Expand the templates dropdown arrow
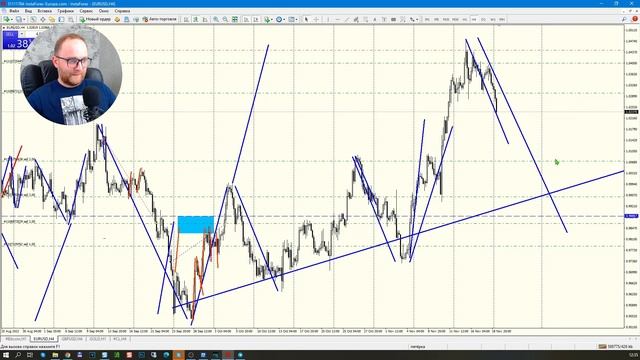 coord(297,19)
